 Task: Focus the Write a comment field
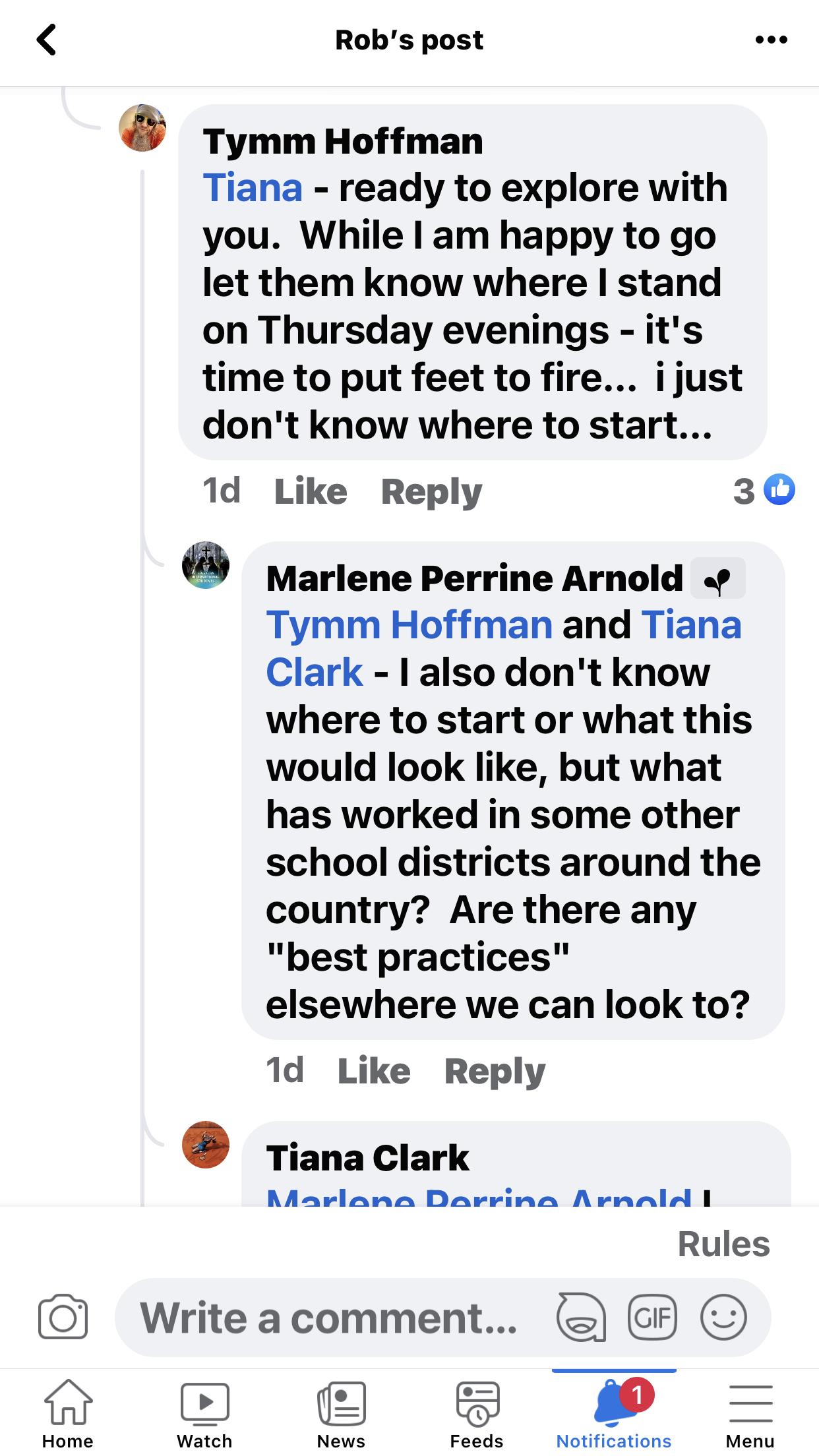[330, 1318]
